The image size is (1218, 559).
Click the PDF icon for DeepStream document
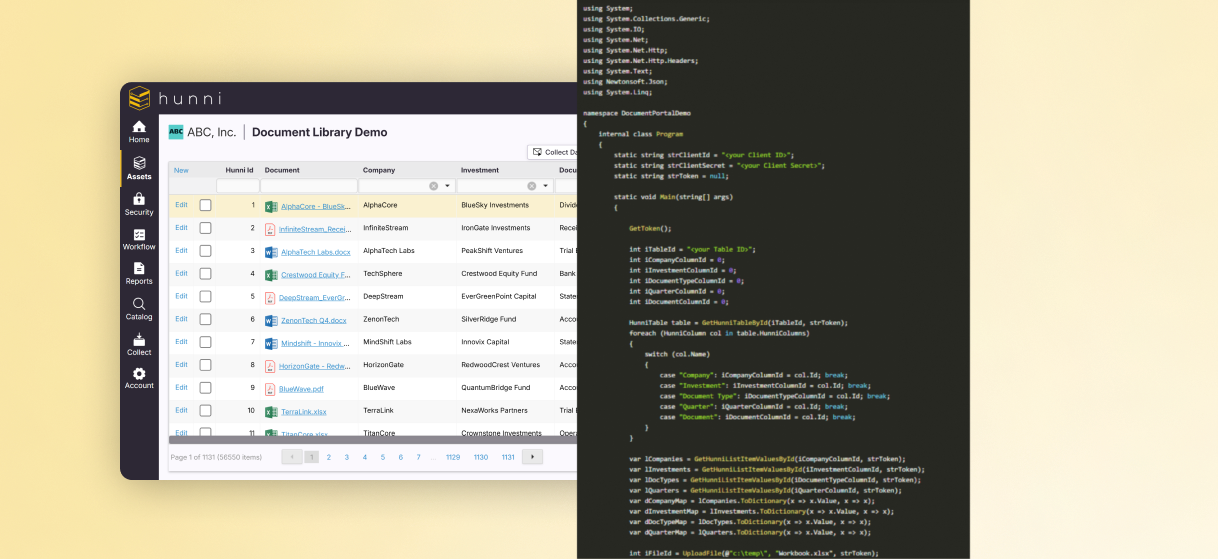point(271,298)
